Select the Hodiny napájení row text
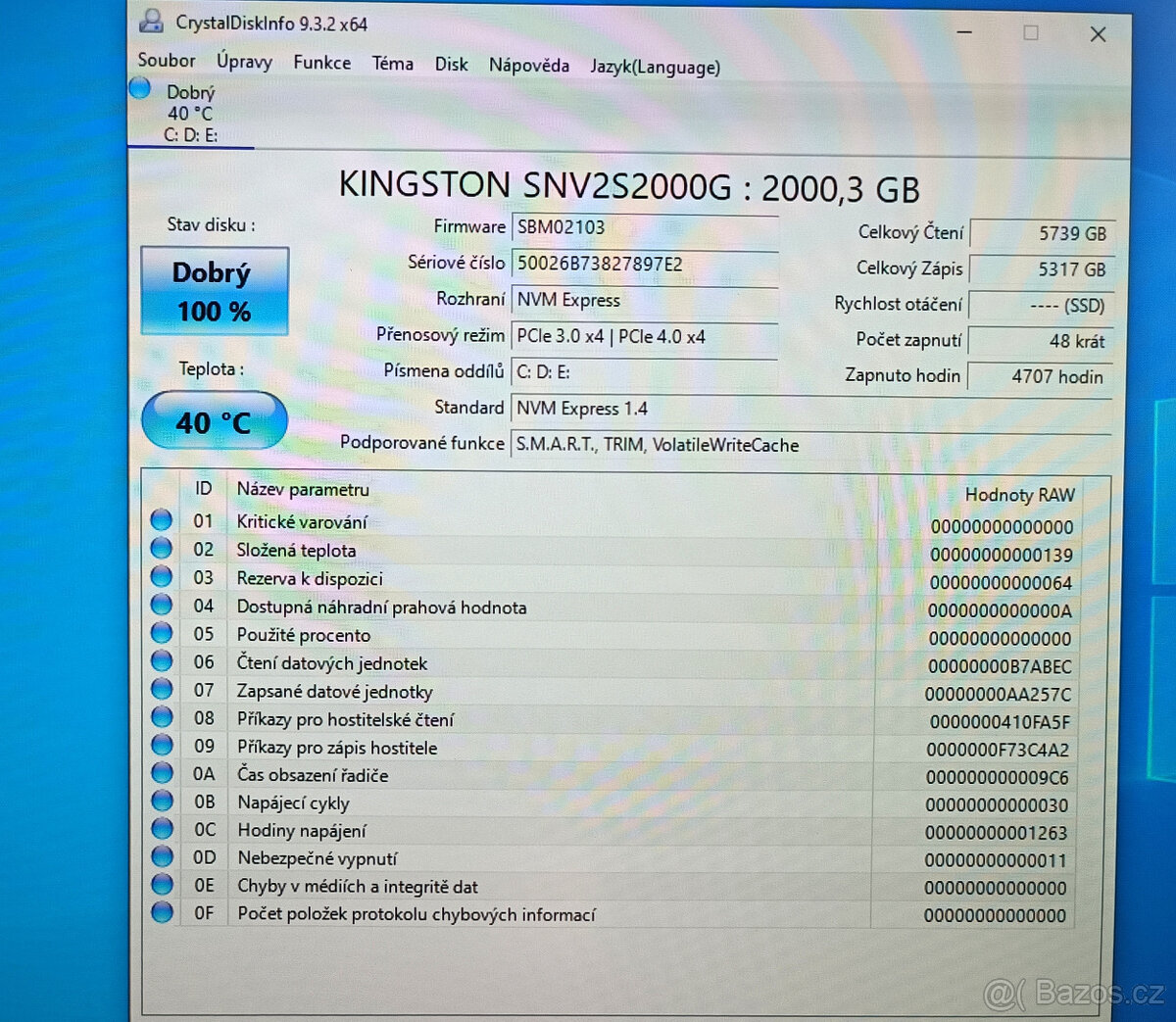The height and width of the screenshot is (1022, 1176). tap(302, 831)
